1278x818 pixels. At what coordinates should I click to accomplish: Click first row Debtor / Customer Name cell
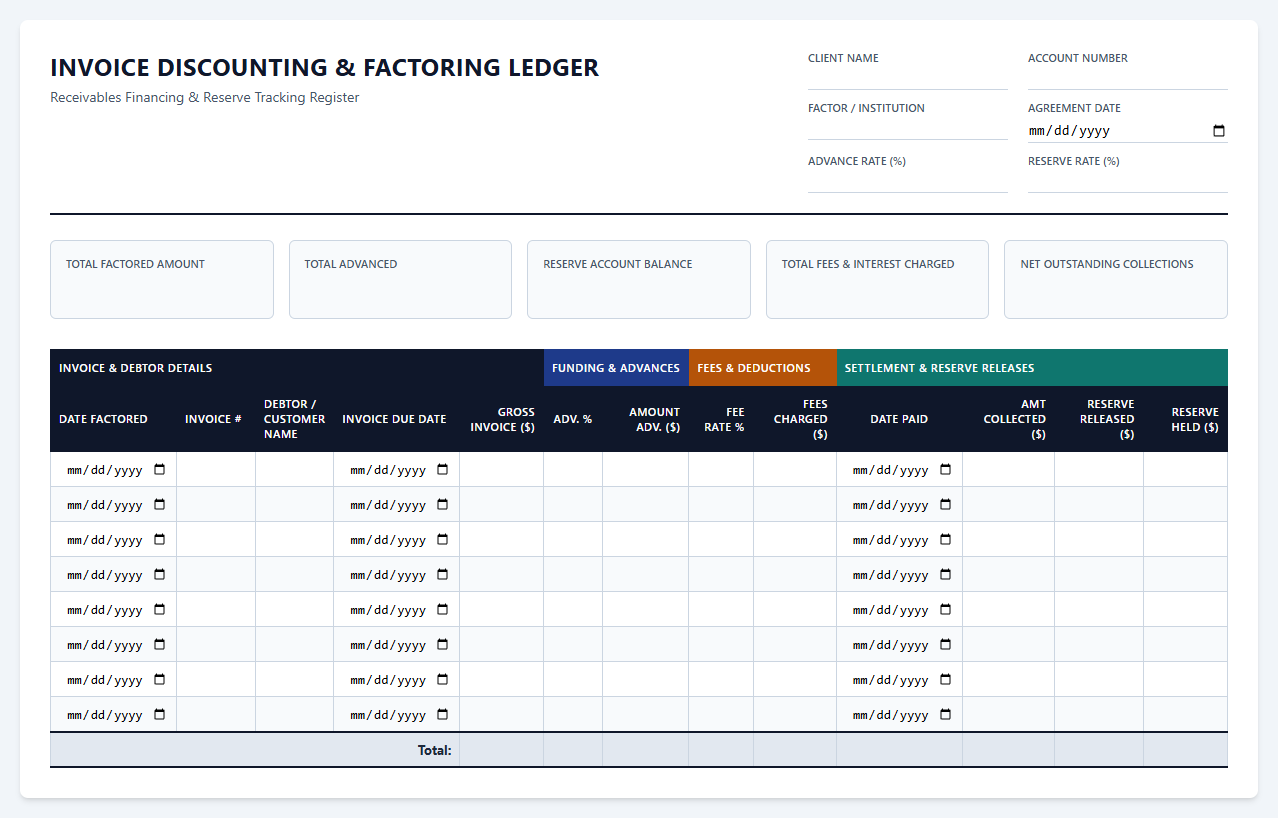point(295,469)
